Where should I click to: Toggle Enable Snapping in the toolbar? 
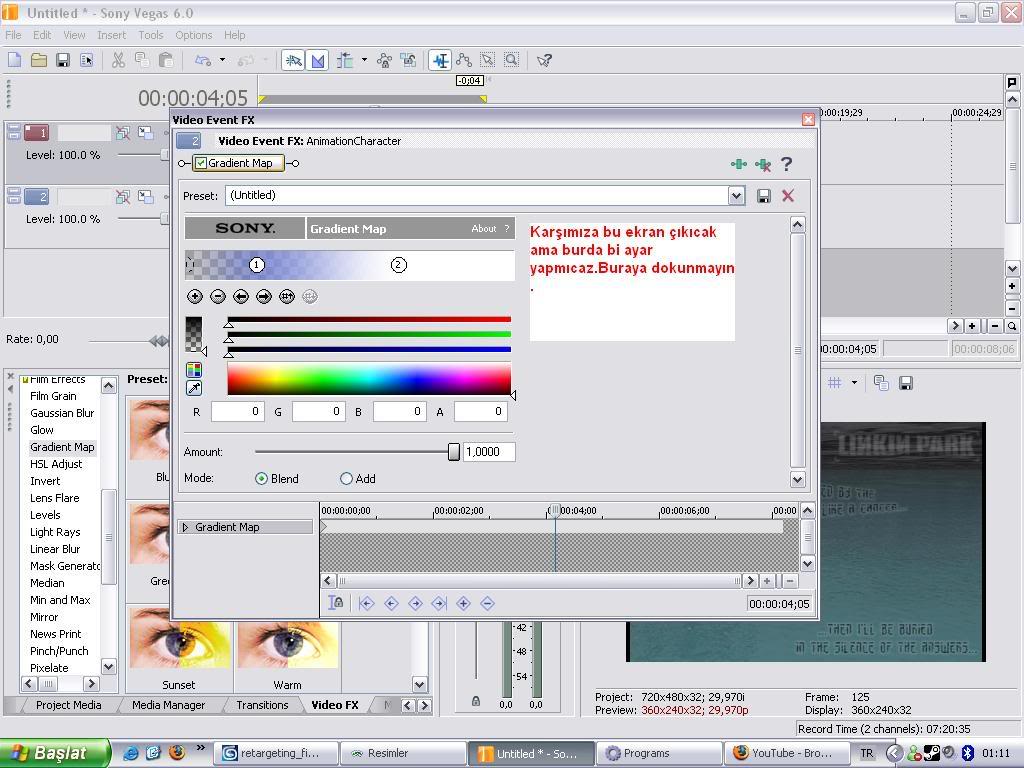(293, 61)
